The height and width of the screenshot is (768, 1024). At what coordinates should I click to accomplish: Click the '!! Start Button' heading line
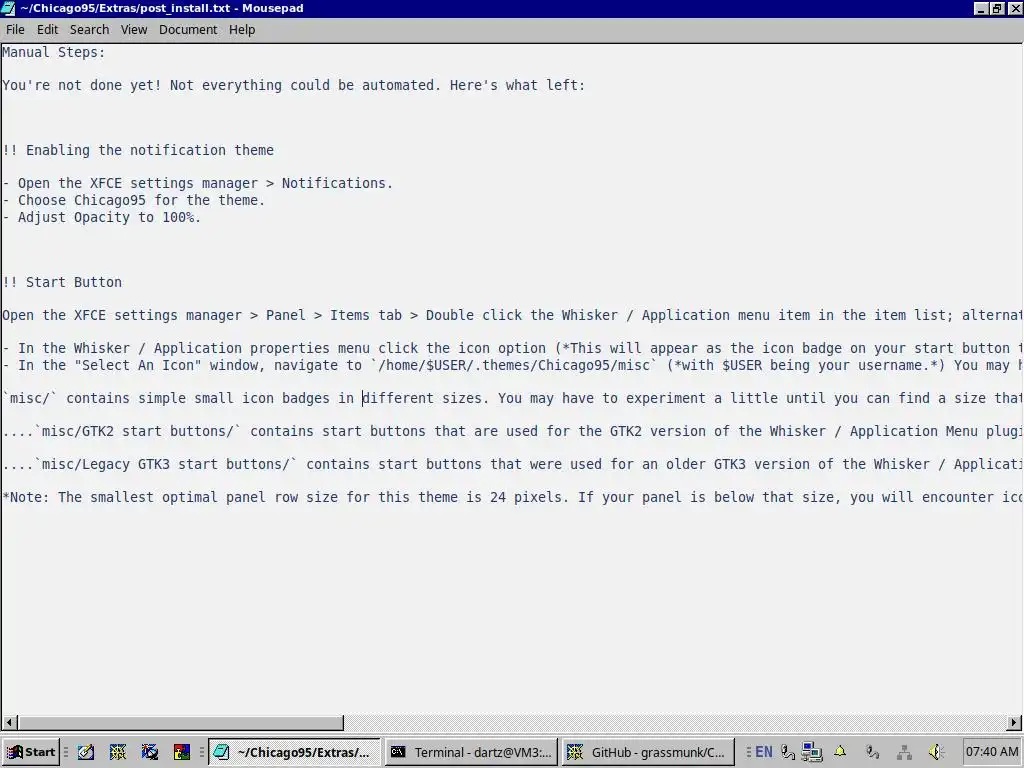pyautogui.click(x=62, y=282)
